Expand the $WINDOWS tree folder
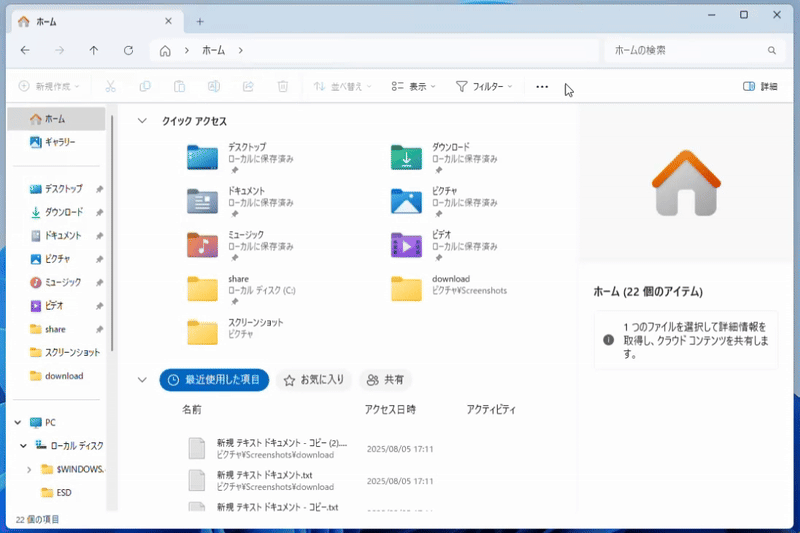The height and width of the screenshot is (533, 800). [x=29, y=469]
